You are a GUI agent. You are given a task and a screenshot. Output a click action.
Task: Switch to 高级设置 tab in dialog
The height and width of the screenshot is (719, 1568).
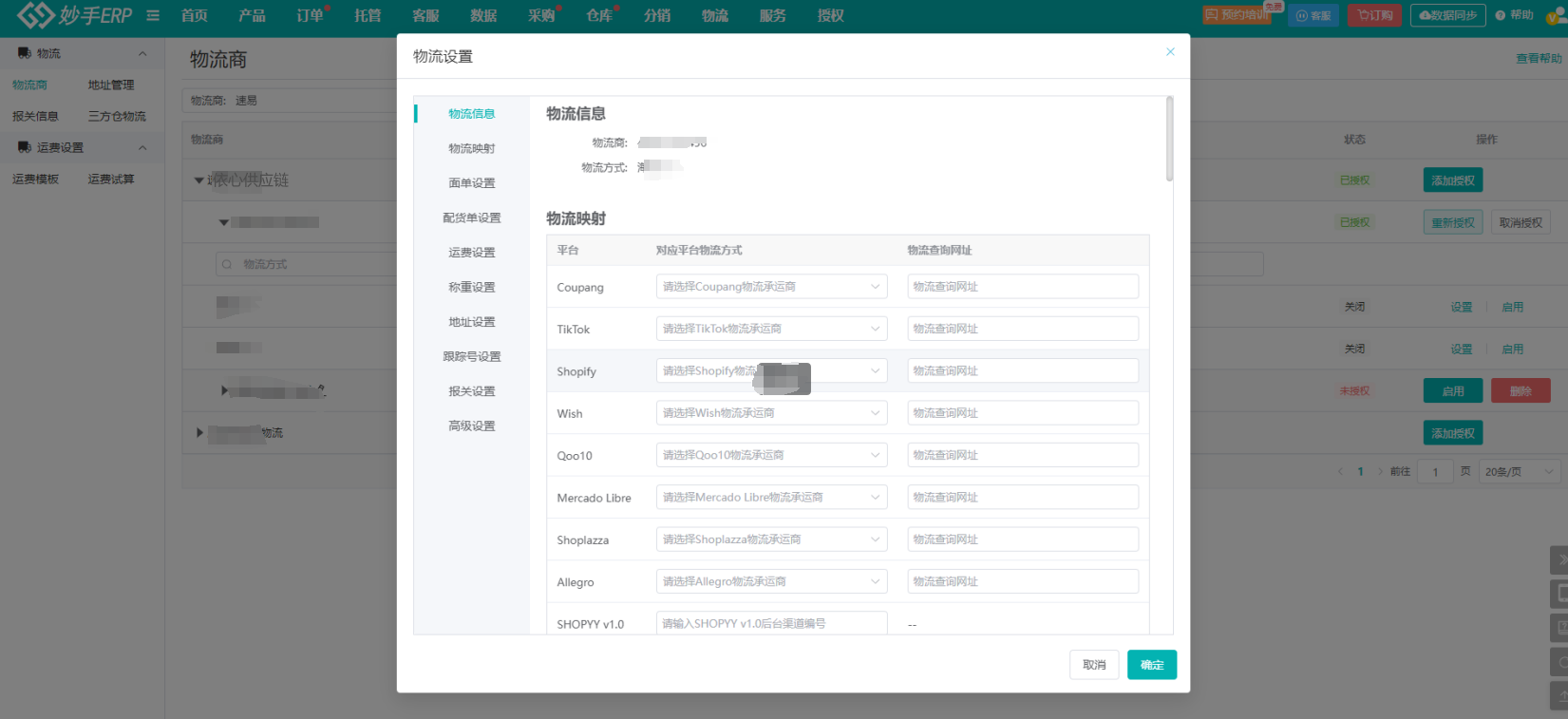coord(472,426)
